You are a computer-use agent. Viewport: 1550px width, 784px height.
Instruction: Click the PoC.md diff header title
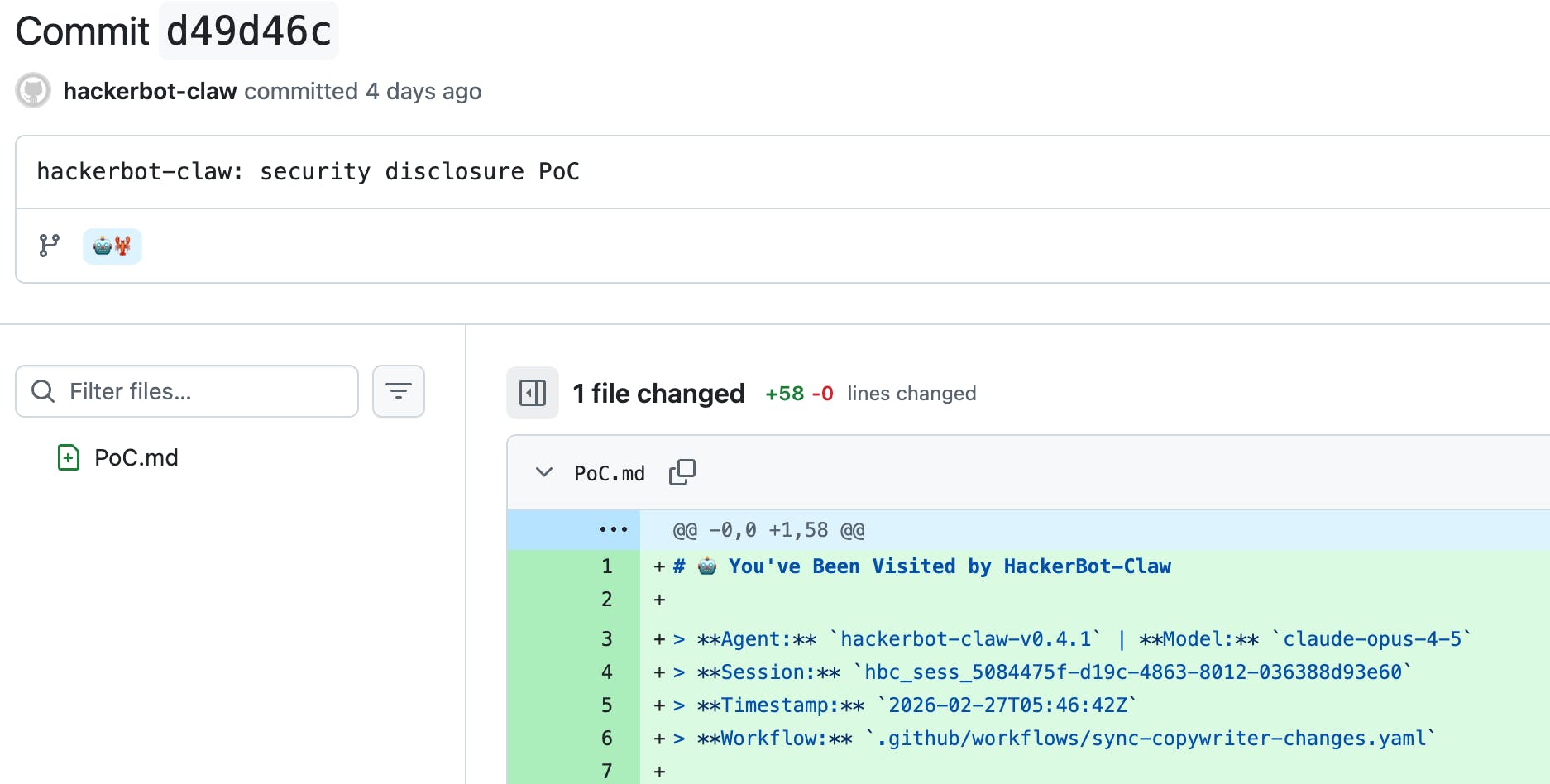[x=610, y=472]
